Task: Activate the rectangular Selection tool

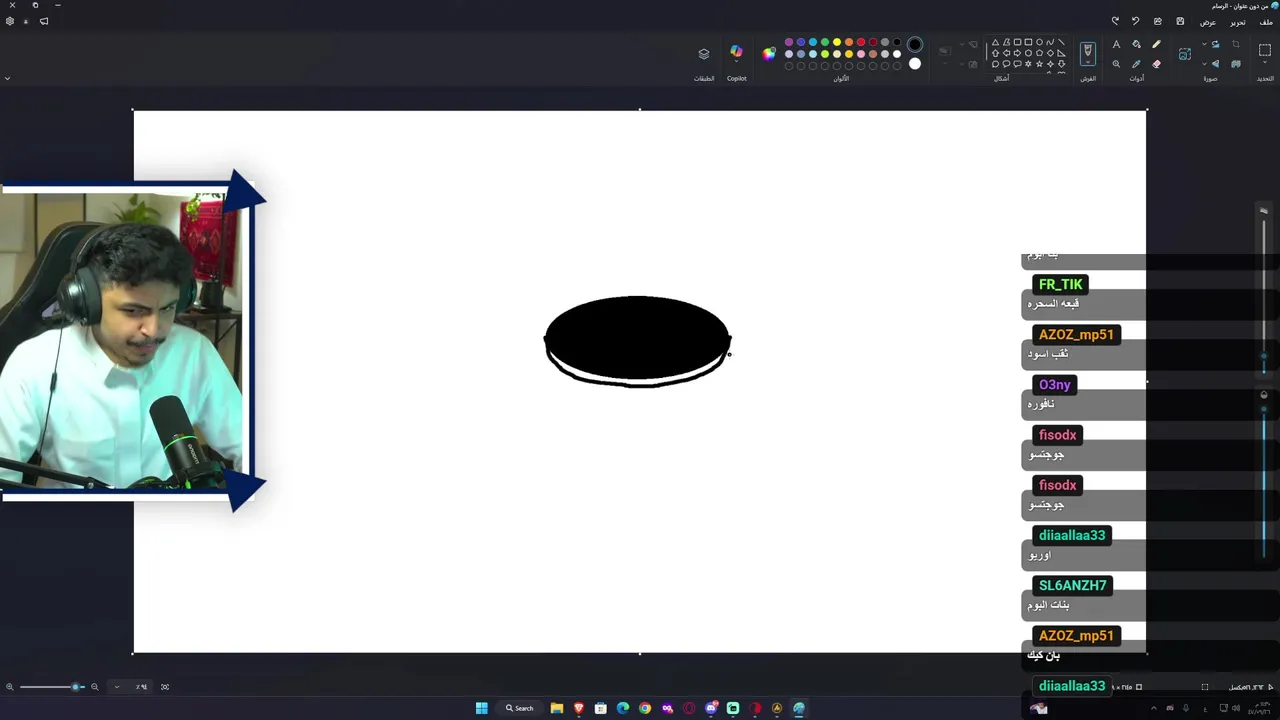Action: point(1265,50)
